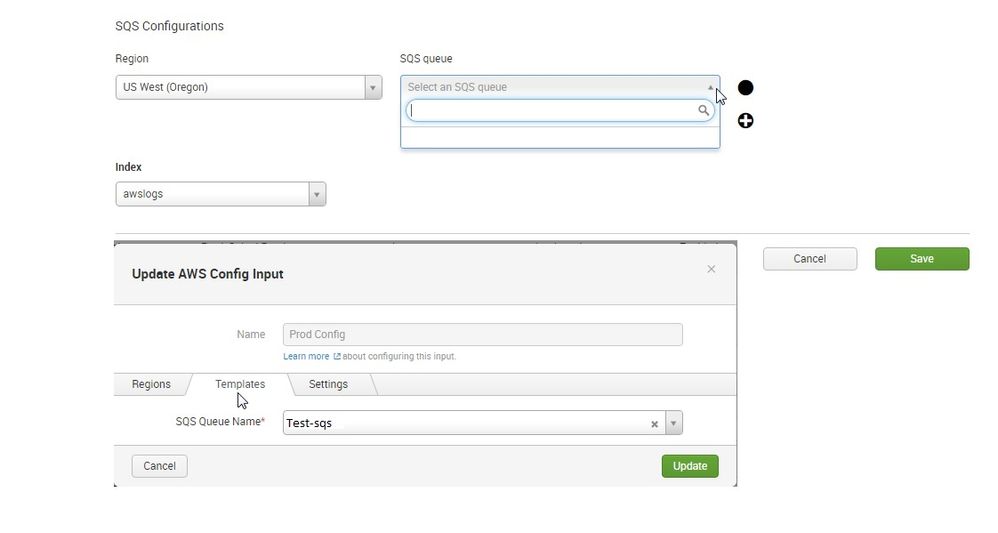Click the Cancel button next to Save
Viewport: 998px width, 533px height.
click(809, 259)
